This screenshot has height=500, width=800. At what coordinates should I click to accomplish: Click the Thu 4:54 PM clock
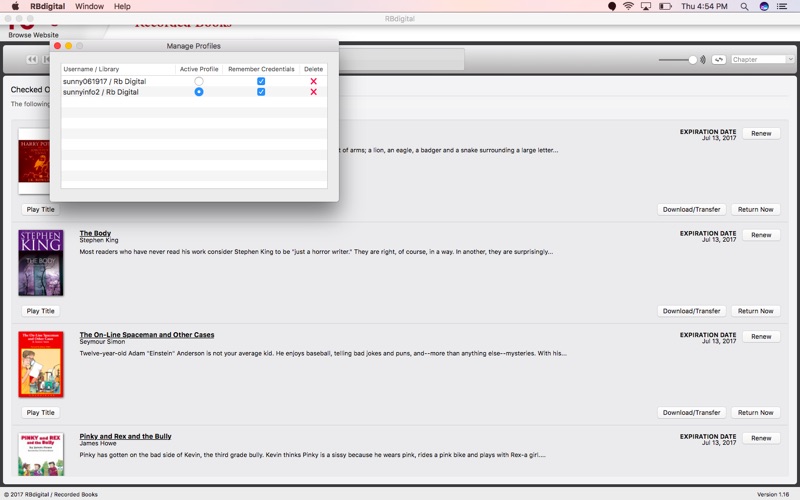(704, 6)
